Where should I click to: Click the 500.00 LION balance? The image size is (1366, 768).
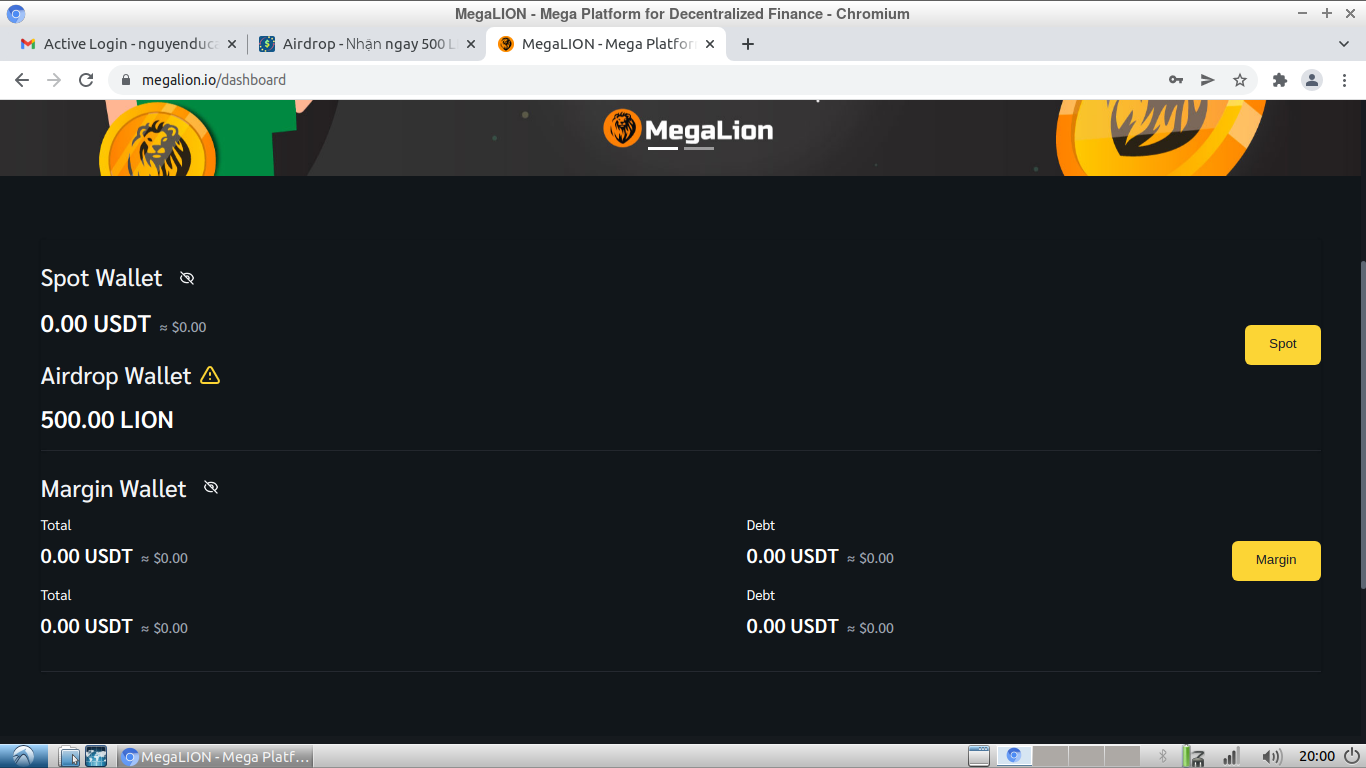point(107,420)
